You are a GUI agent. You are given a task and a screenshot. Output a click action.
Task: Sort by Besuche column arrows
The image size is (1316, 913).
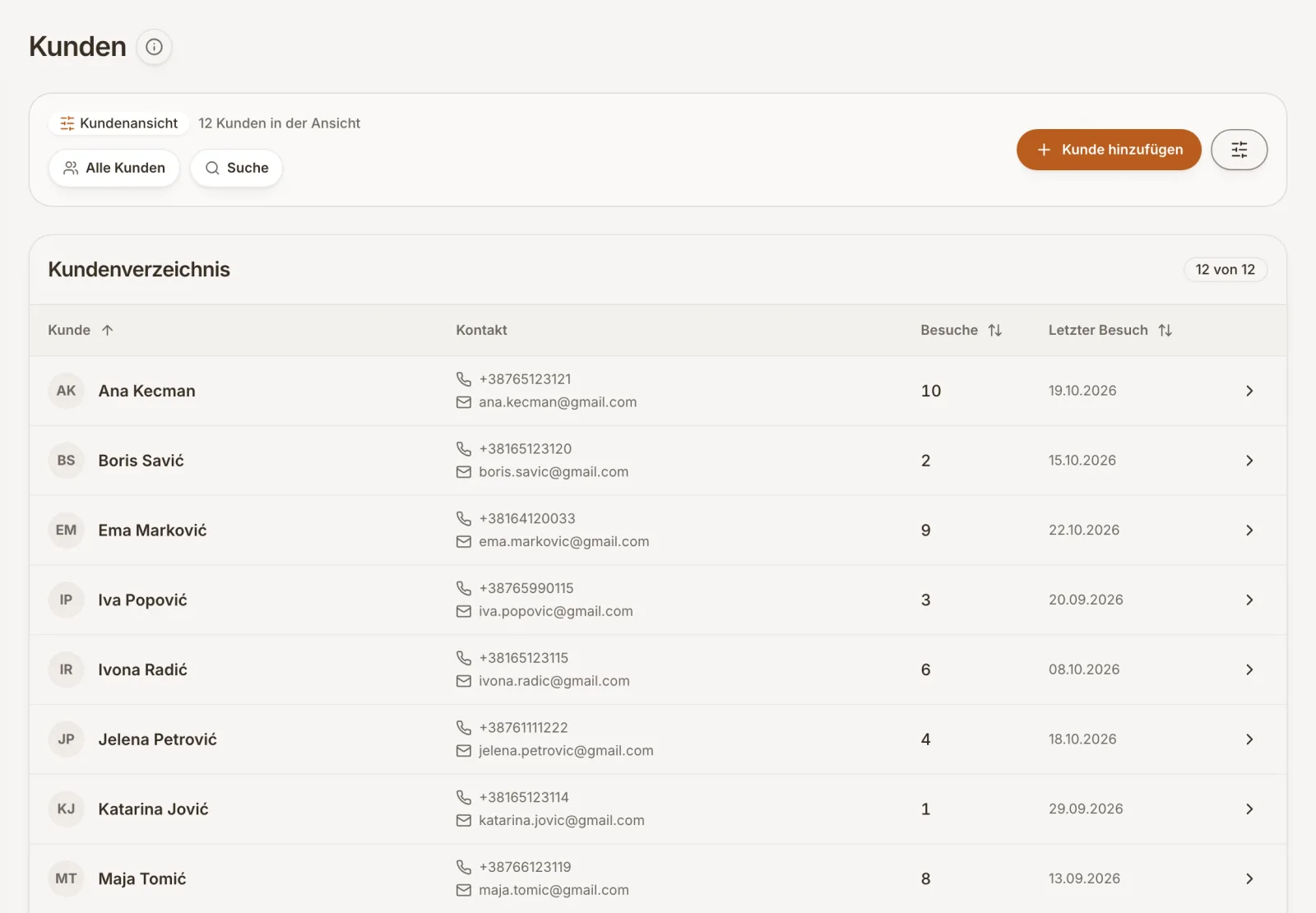pos(995,330)
